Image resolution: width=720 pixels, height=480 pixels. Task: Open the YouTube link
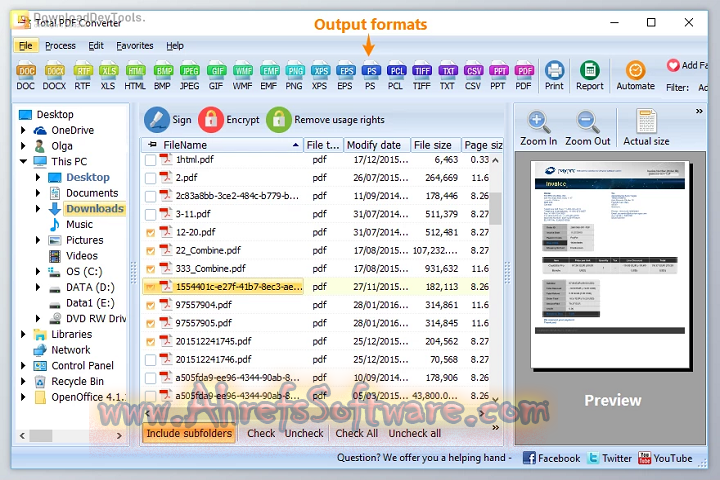(665, 458)
